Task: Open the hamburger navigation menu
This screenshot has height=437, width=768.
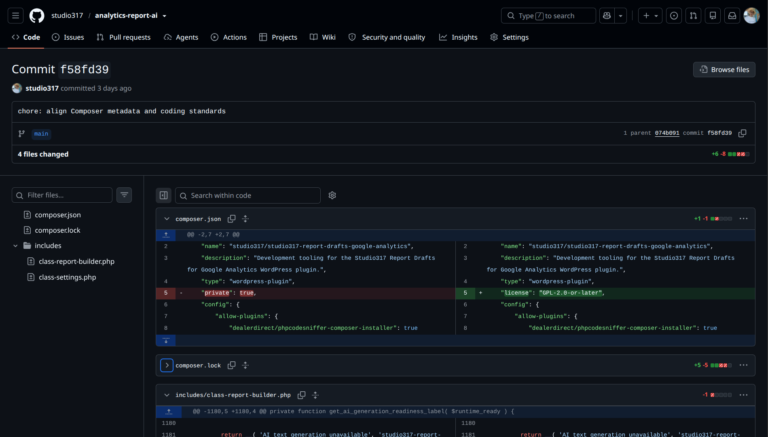Action: click(16, 16)
